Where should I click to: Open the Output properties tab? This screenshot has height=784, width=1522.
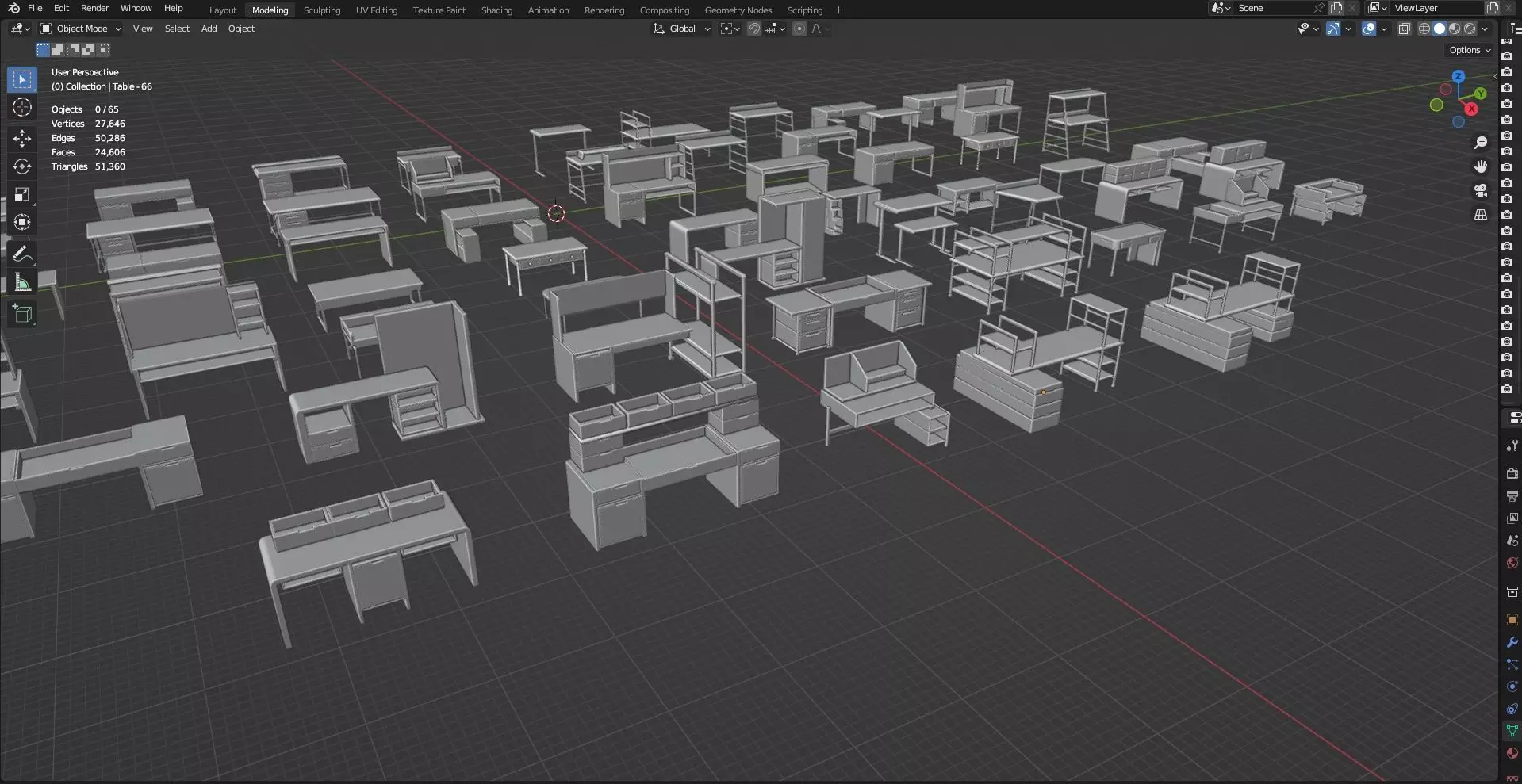coord(1512,496)
